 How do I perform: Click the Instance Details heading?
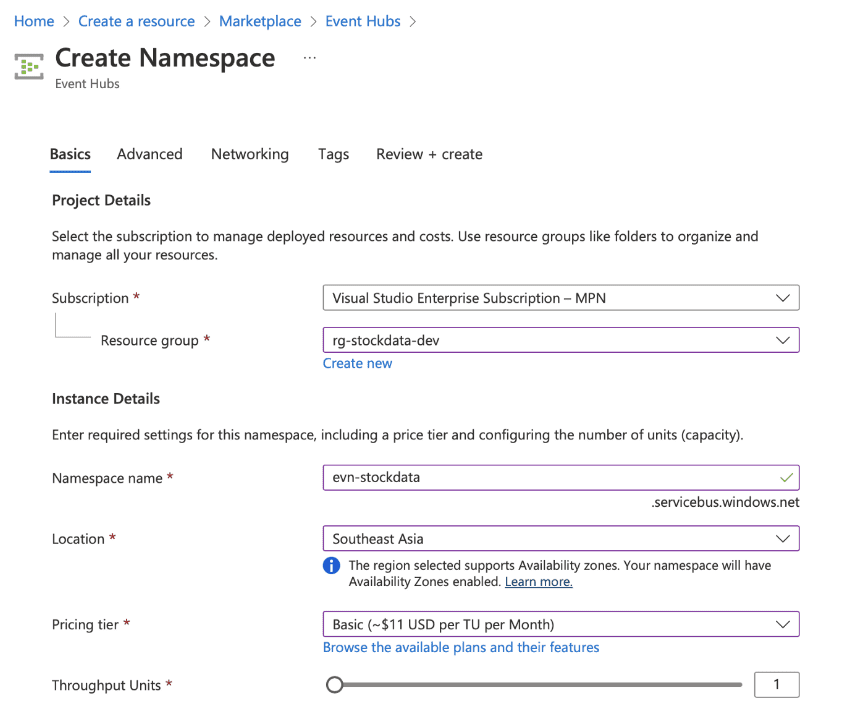click(106, 399)
